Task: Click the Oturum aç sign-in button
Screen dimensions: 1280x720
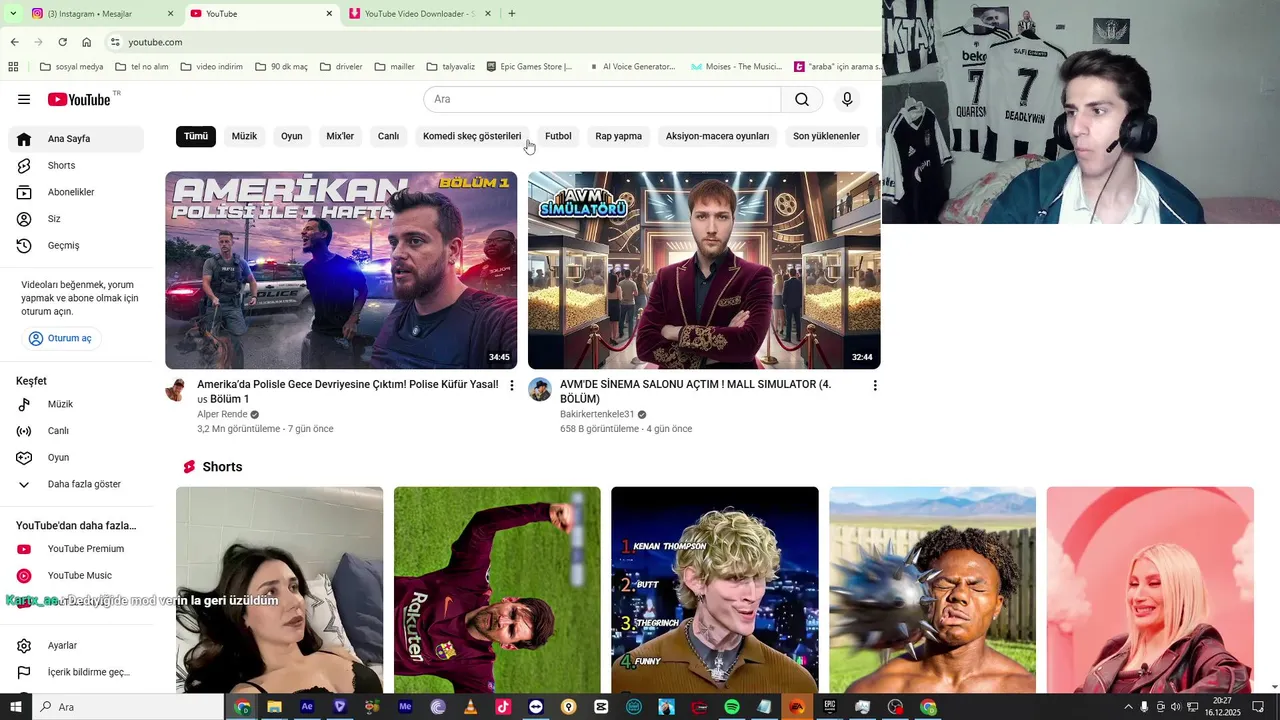Action: pos(61,338)
